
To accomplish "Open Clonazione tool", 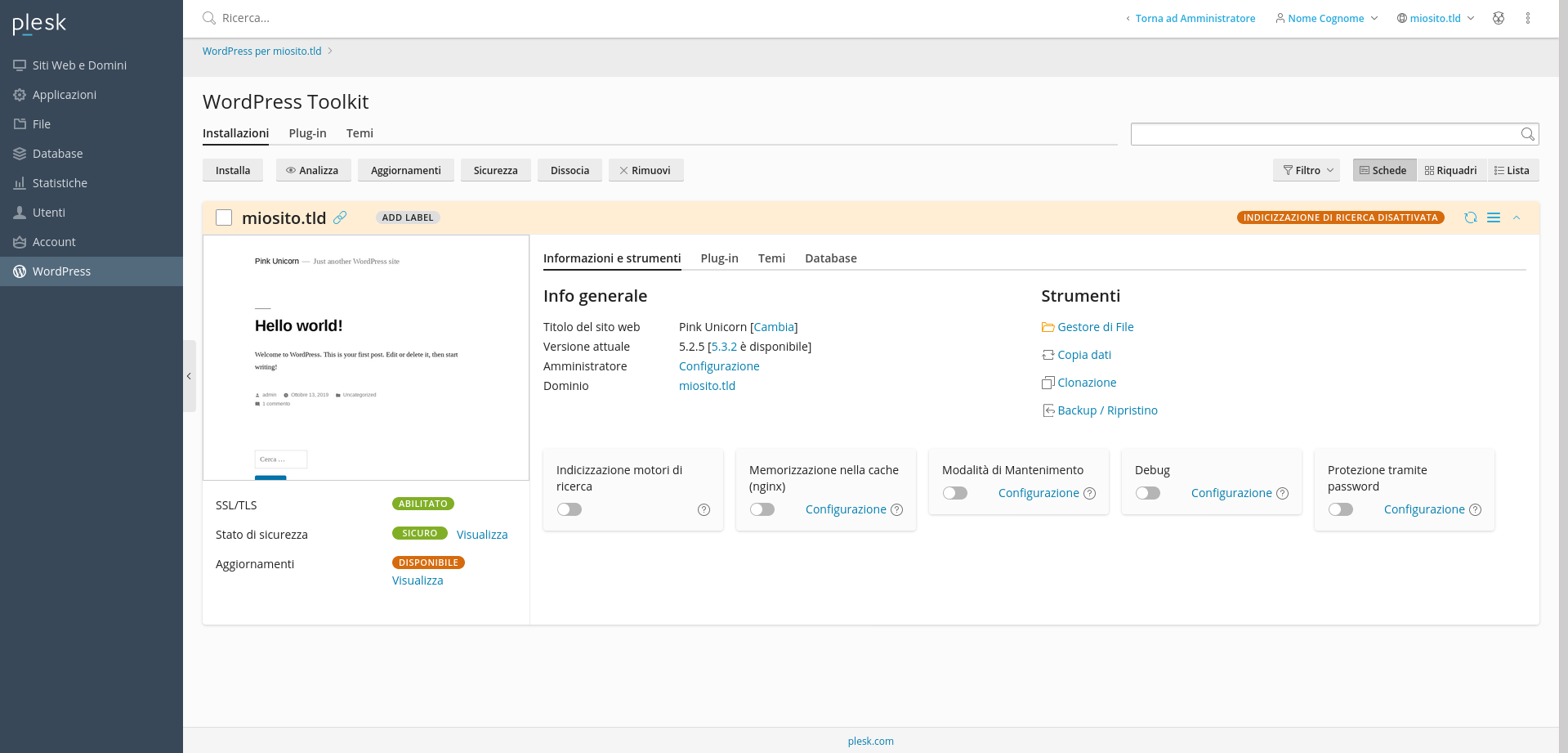I will (x=1079, y=383).
